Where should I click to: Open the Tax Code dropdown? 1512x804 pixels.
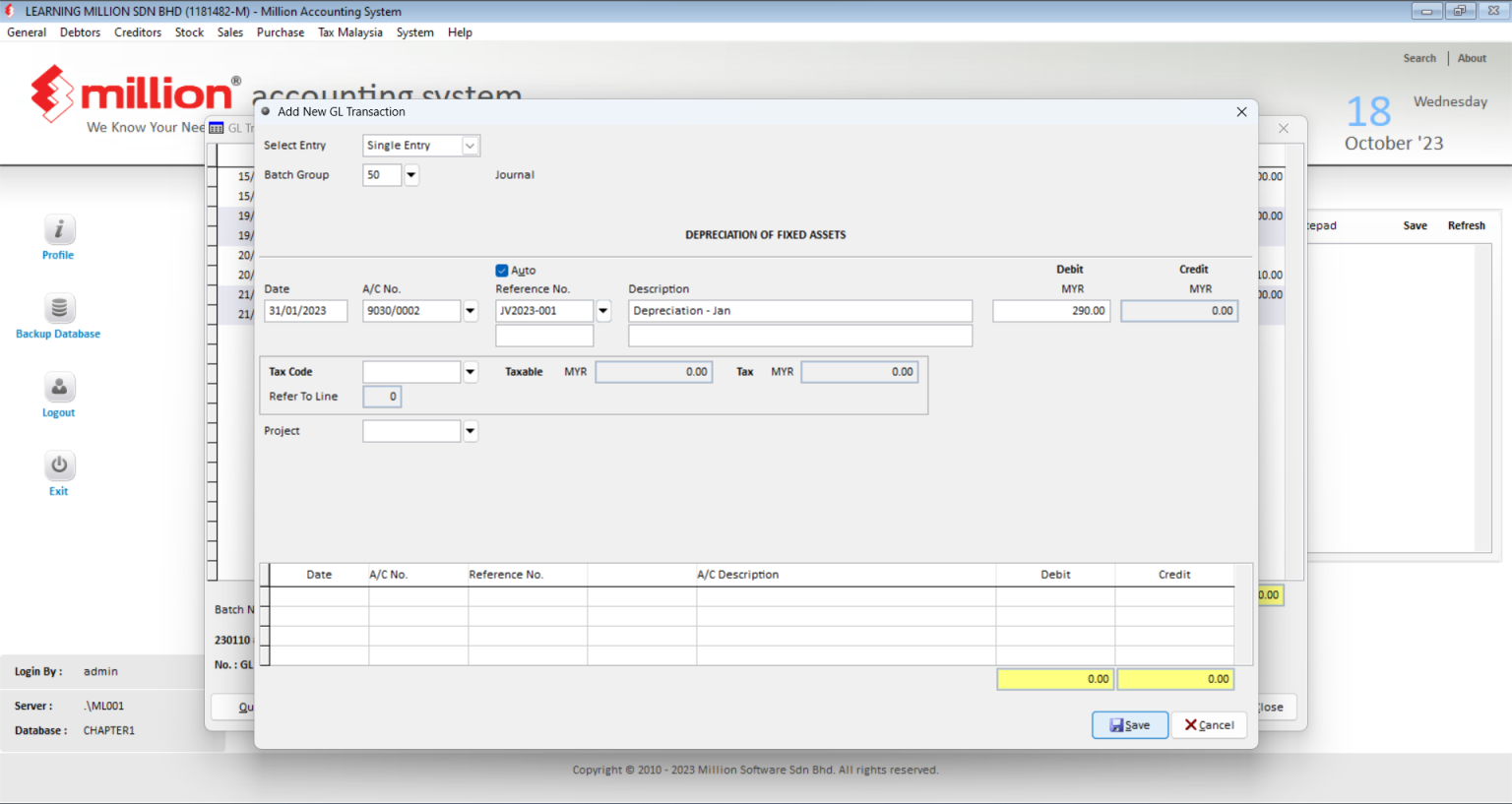tap(470, 371)
